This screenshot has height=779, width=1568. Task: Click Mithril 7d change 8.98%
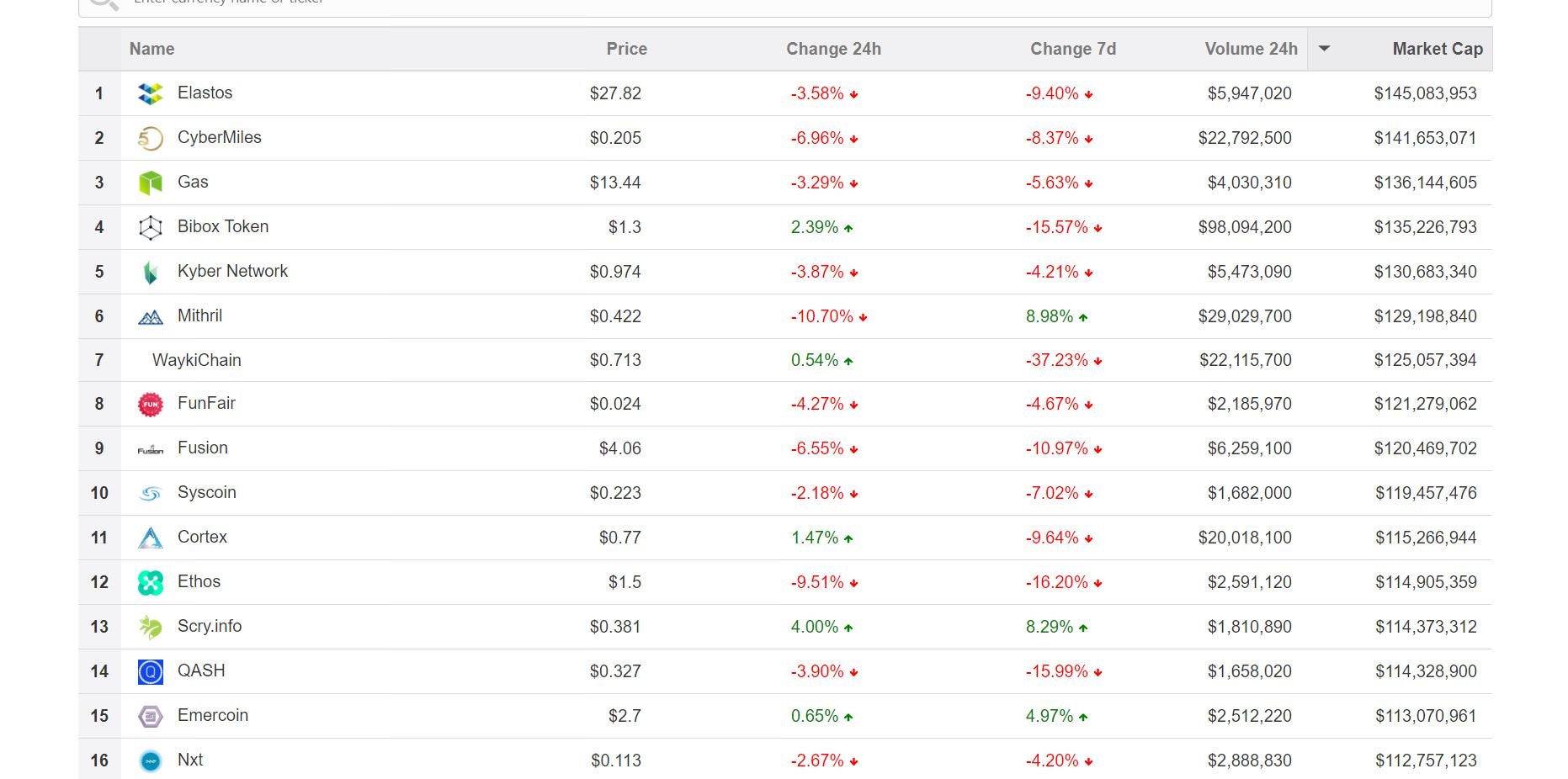(x=1057, y=316)
